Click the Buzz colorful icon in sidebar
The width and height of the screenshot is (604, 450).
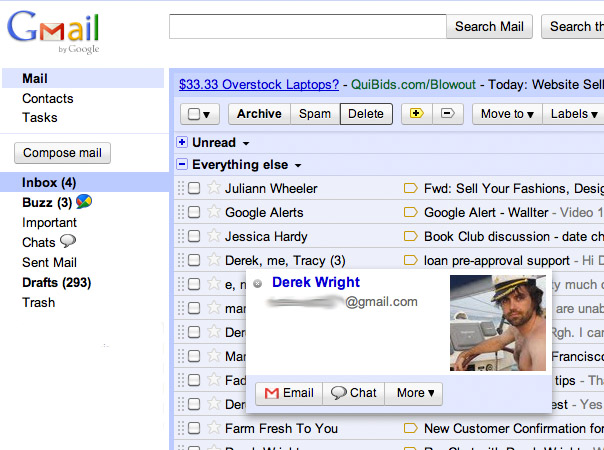[x=84, y=201]
